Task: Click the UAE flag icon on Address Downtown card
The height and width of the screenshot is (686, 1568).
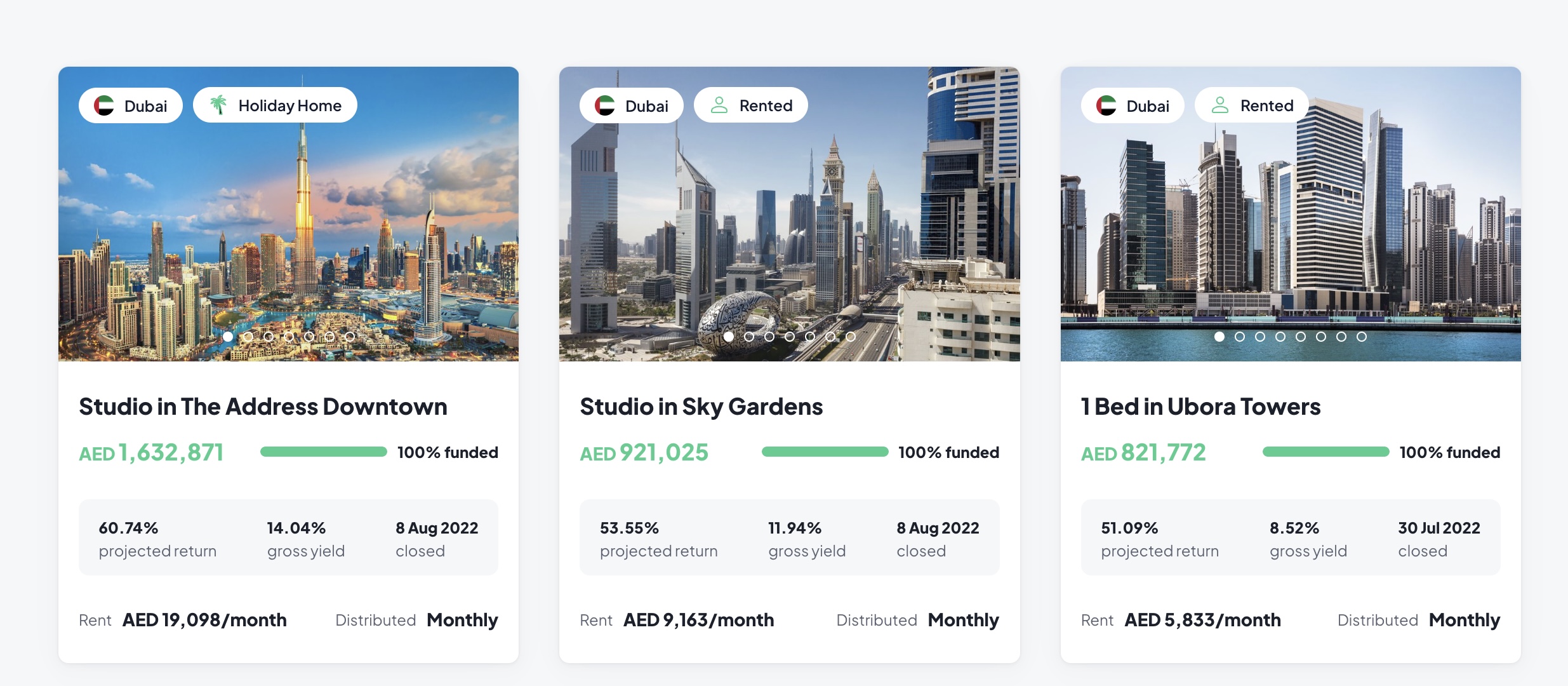Action: [x=104, y=105]
